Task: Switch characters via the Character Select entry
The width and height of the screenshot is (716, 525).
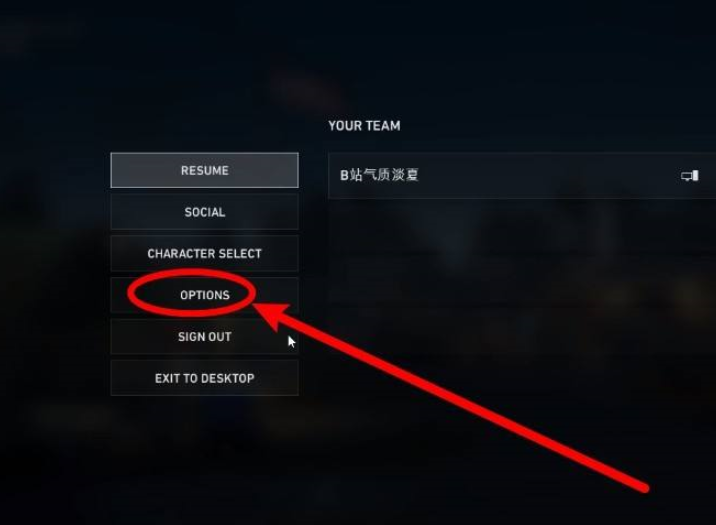Action: (x=205, y=253)
